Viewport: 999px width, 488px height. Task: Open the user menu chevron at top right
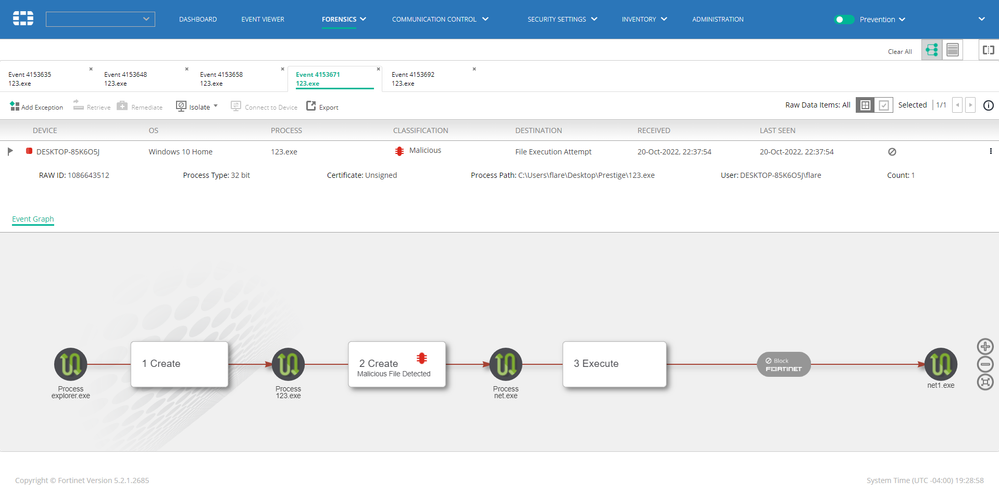(x=981, y=20)
